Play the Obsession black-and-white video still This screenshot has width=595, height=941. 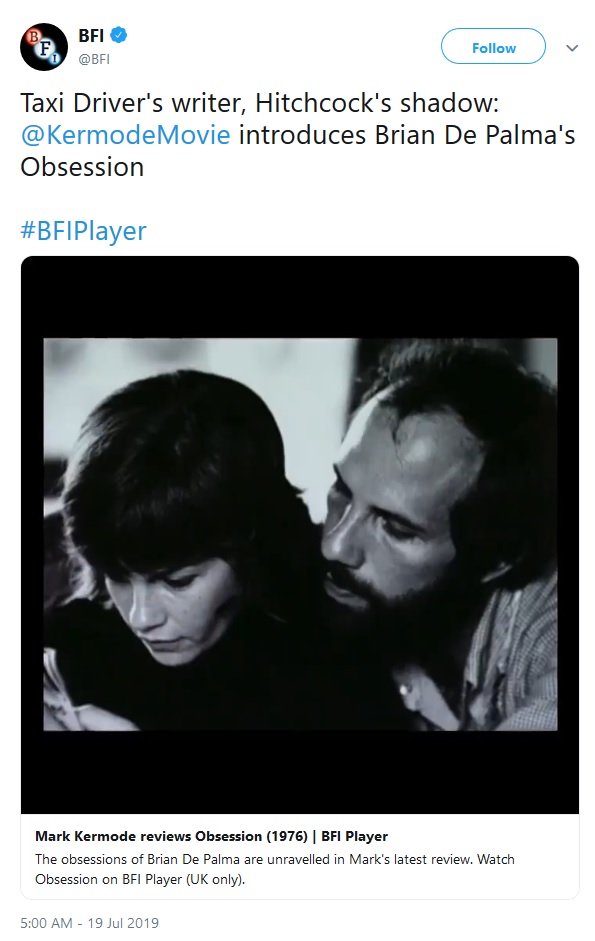[x=300, y=534]
